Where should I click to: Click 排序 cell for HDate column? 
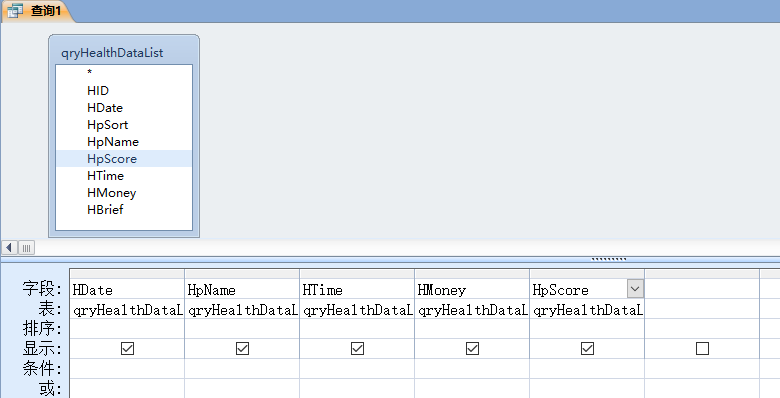[x=127, y=329]
